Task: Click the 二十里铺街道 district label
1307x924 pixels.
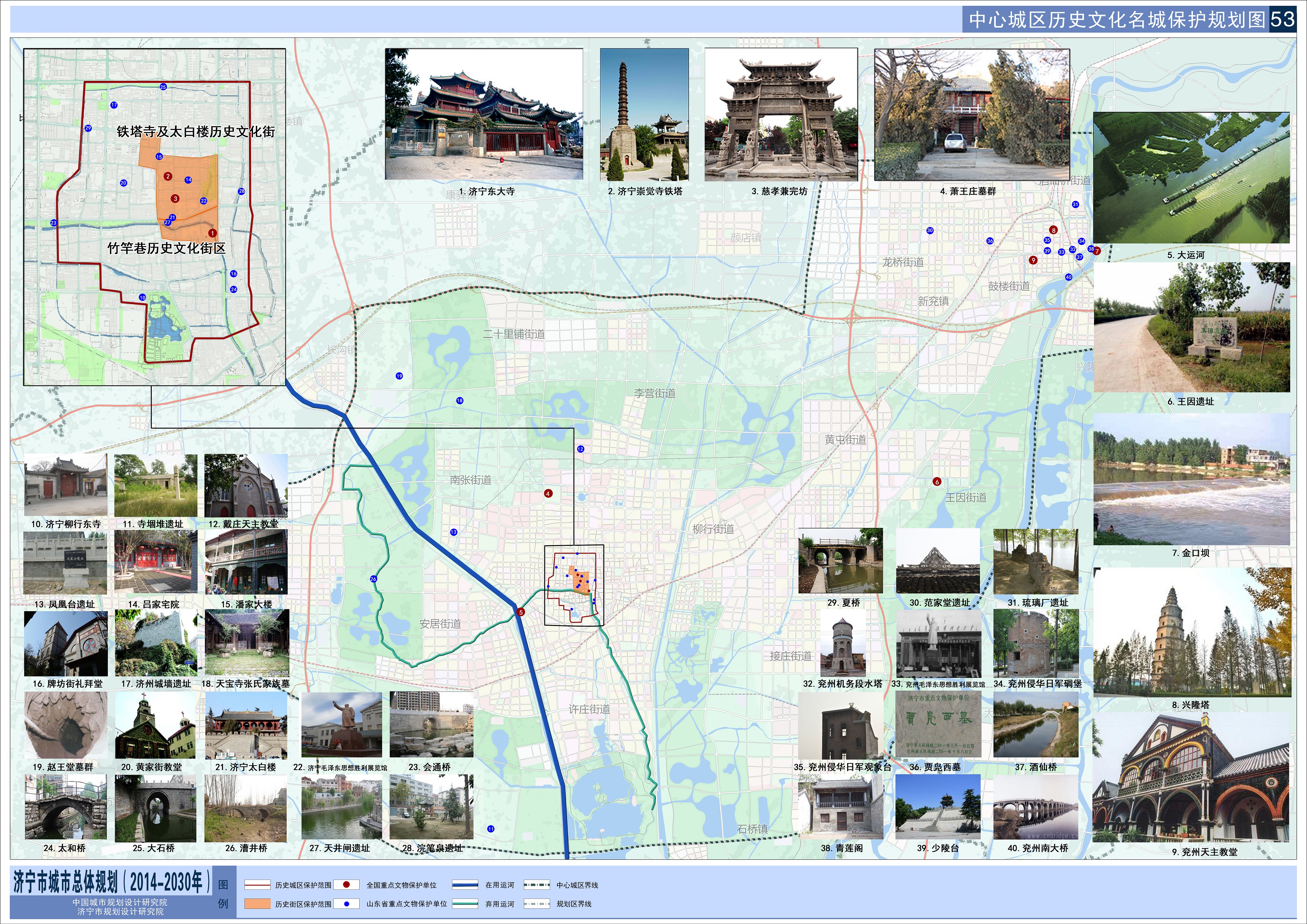Action: (513, 334)
